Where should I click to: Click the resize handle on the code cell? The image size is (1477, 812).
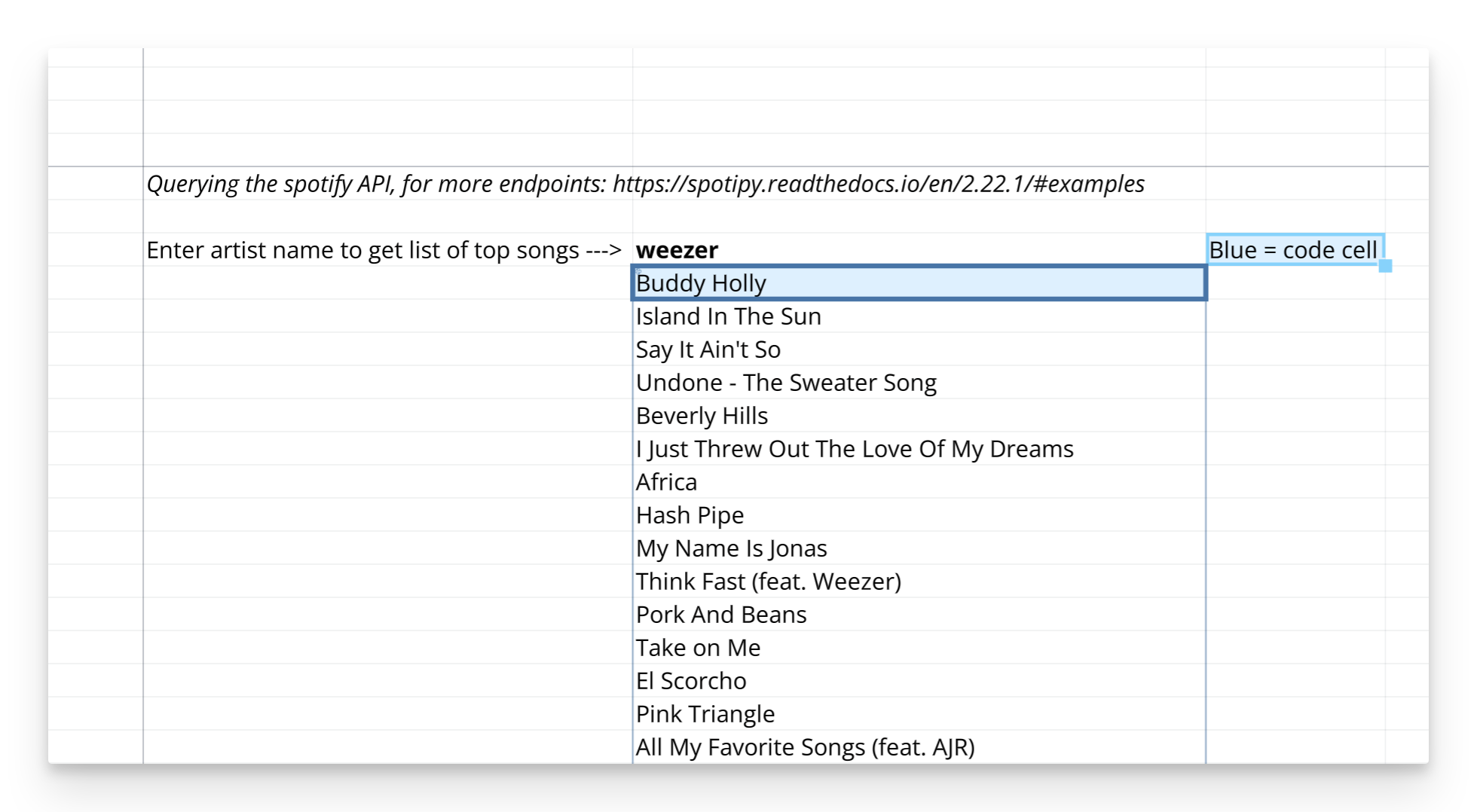[x=1385, y=264]
